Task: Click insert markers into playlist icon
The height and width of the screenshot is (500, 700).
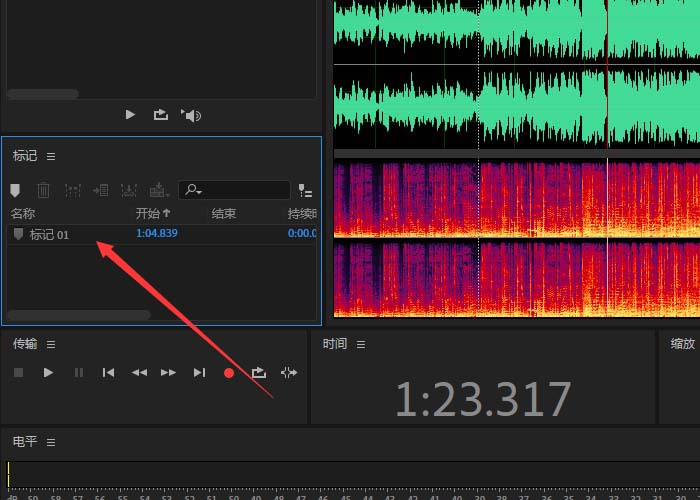Action: pyautogui.click(x=101, y=190)
